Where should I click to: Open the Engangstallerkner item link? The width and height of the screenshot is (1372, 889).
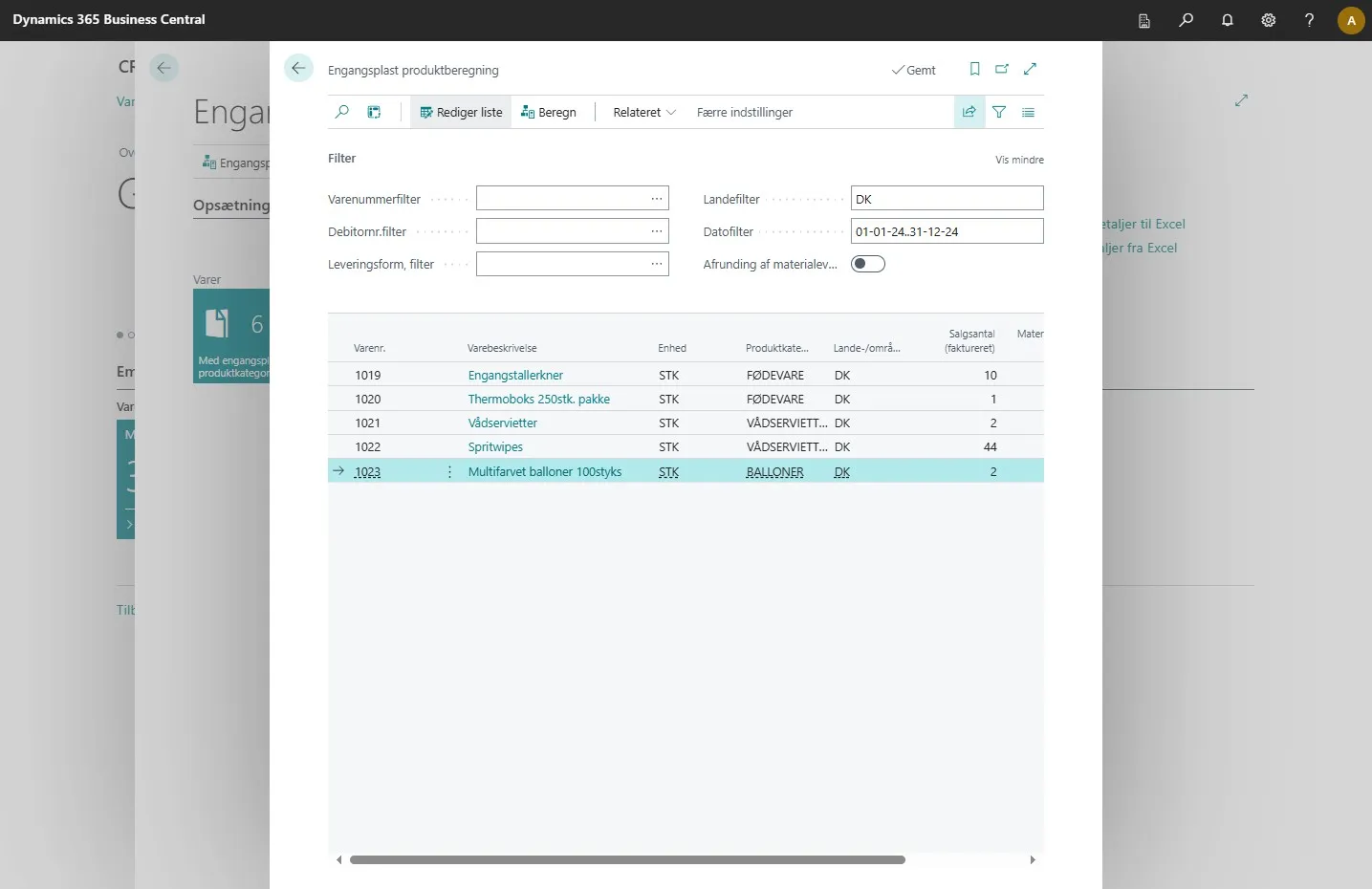pyautogui.click(x=515, y=375)
